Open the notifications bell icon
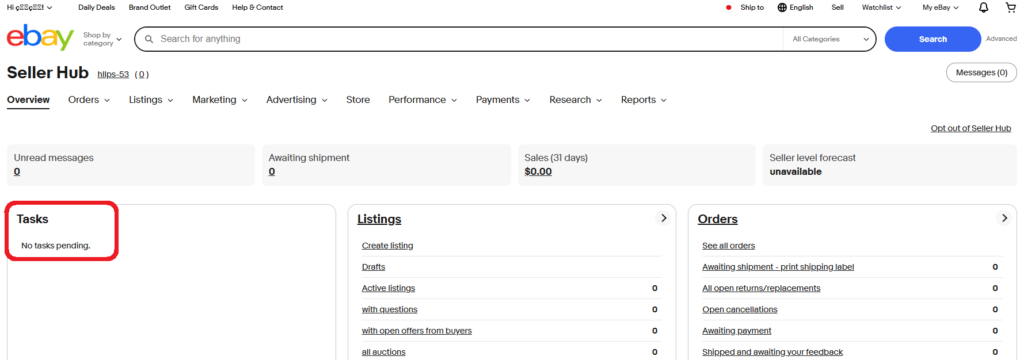This screenshot has height=360, width=1024. click(984, 8)
